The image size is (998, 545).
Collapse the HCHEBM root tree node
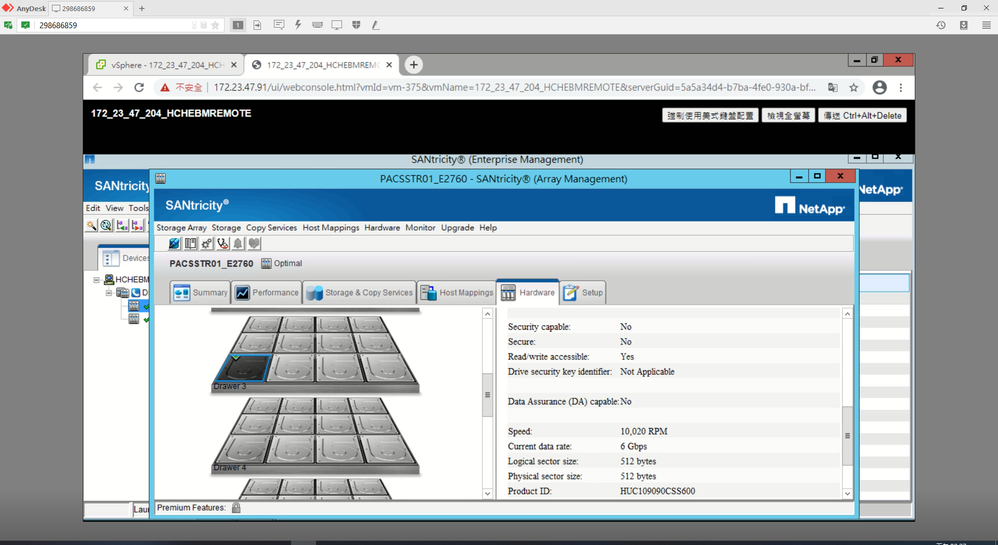coord(98,280)
